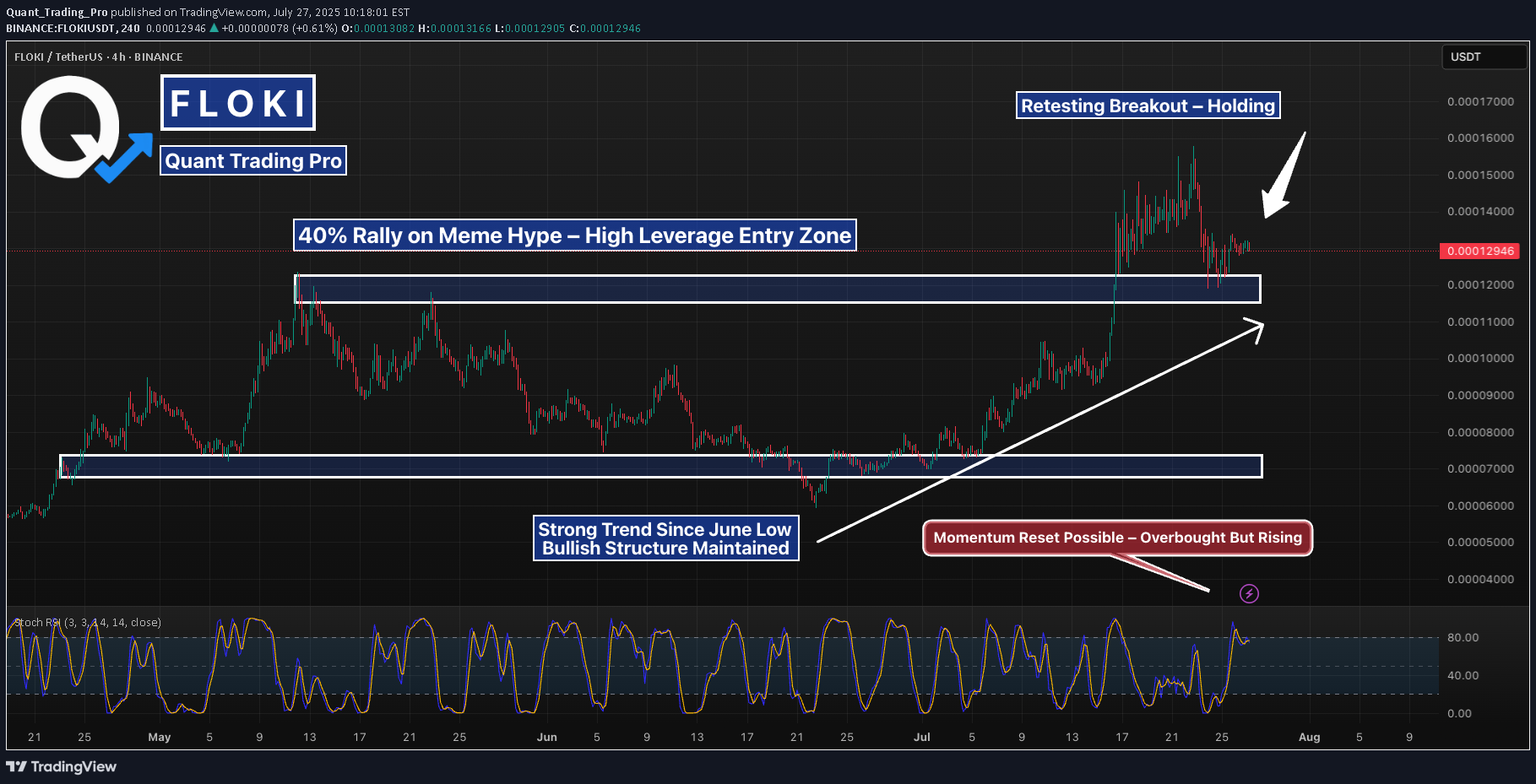
Task: Click the 80.00 Stoch RSI level label
Action: (1463, 637)
